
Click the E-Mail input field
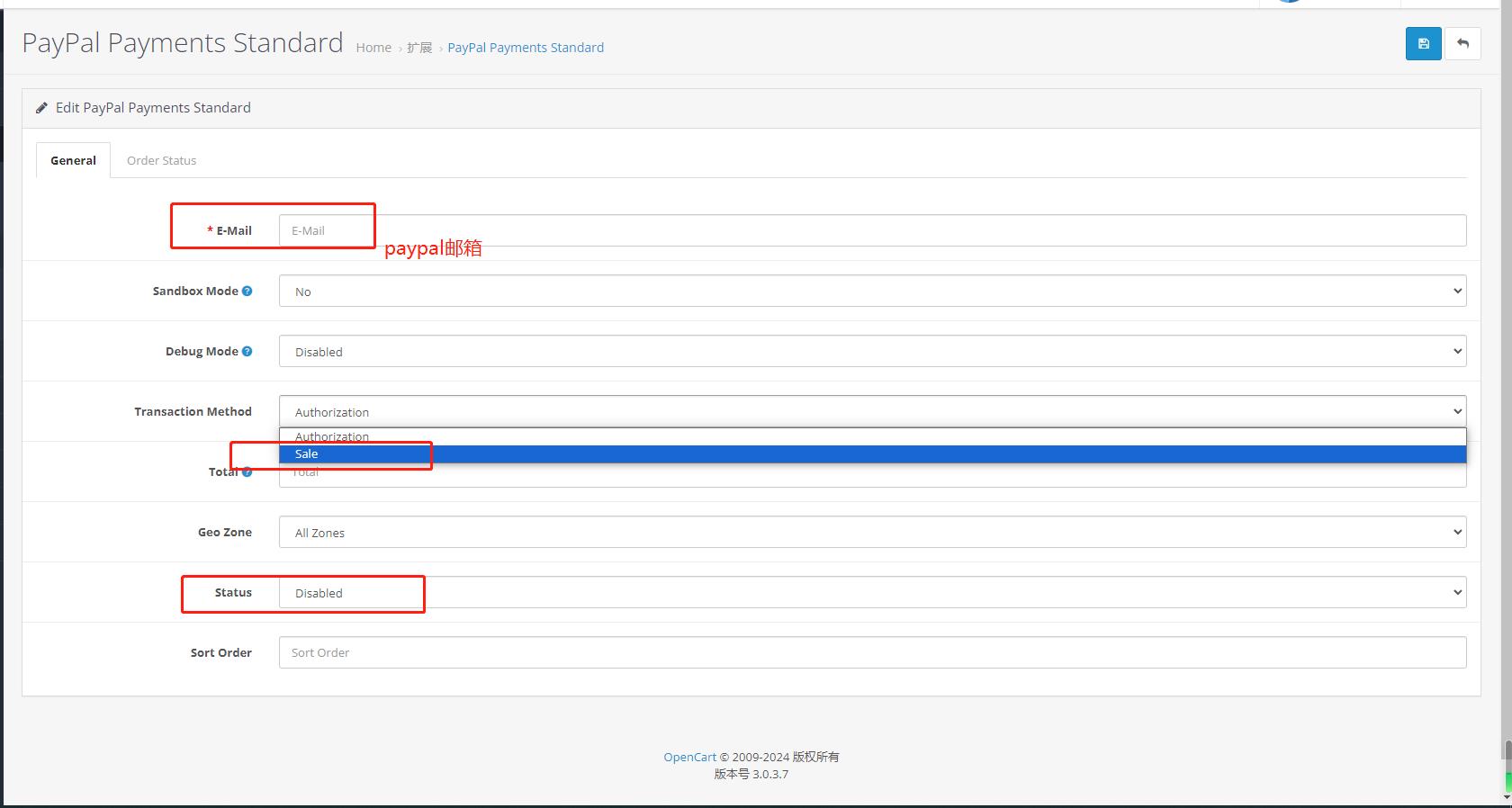tap(871, 230)
